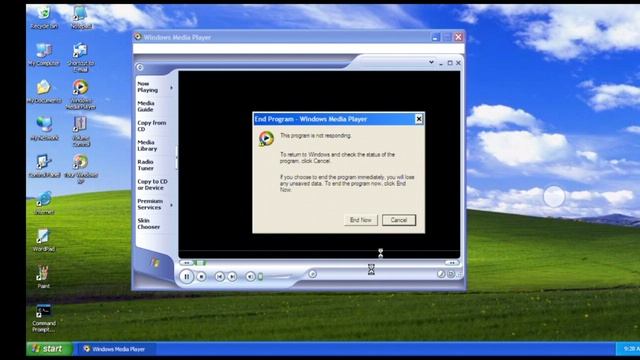Screen dimensions: 640x360
Task: Click the fast forward button on the seek bar
Action: [x=452, y=262]
